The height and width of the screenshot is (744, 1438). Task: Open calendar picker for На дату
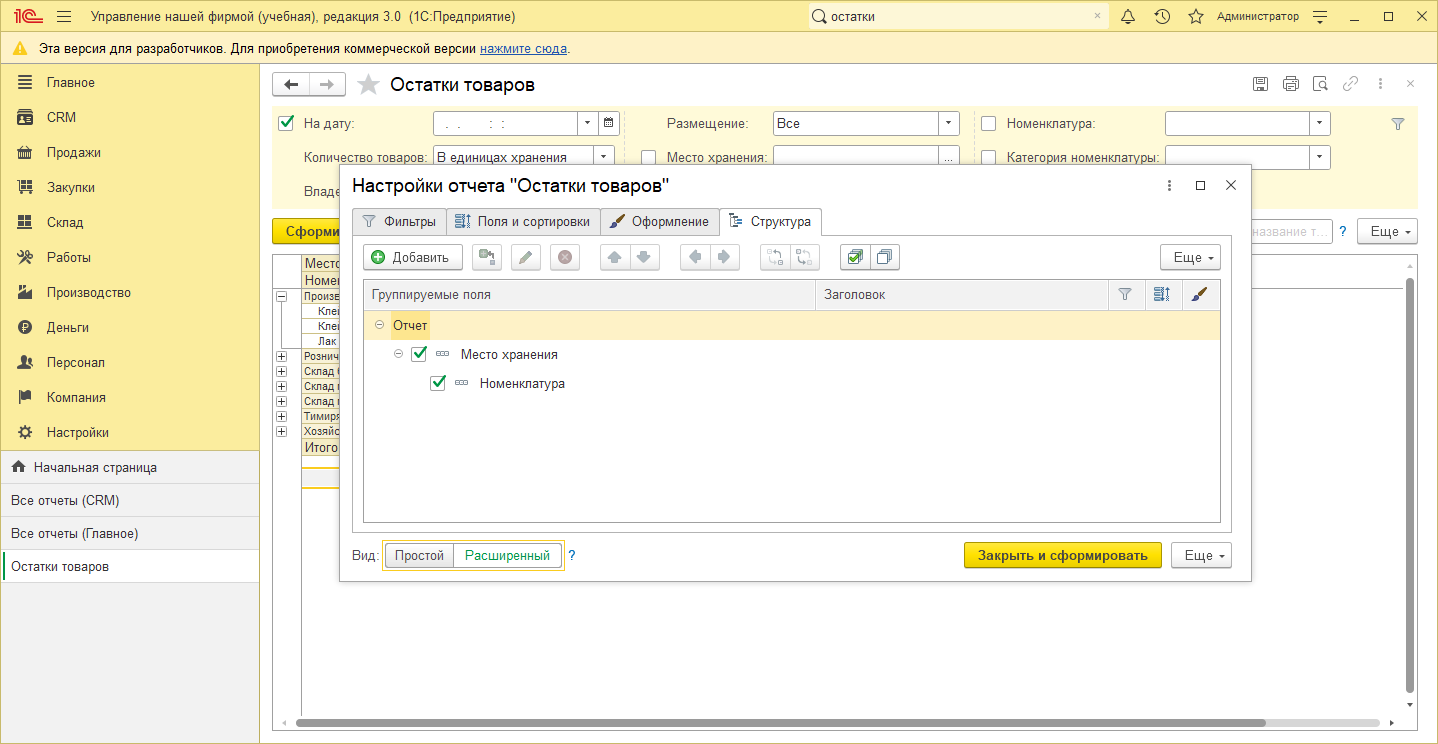coord(608,124)
